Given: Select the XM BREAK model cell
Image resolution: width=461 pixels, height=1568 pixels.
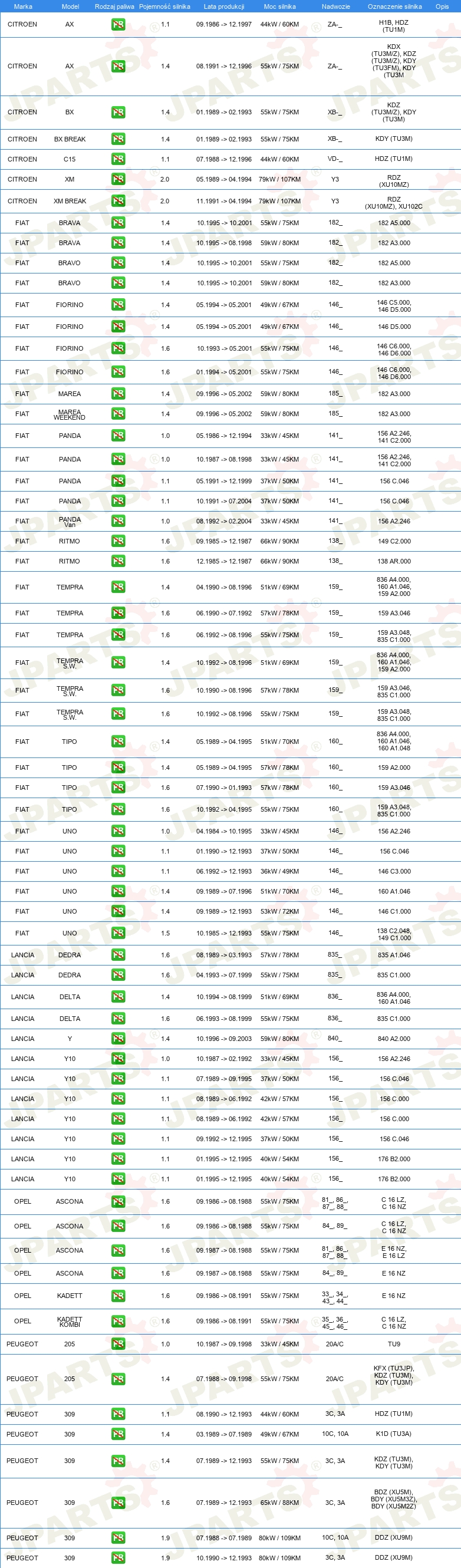Looking at the screenshot, I should pos(70,202).
